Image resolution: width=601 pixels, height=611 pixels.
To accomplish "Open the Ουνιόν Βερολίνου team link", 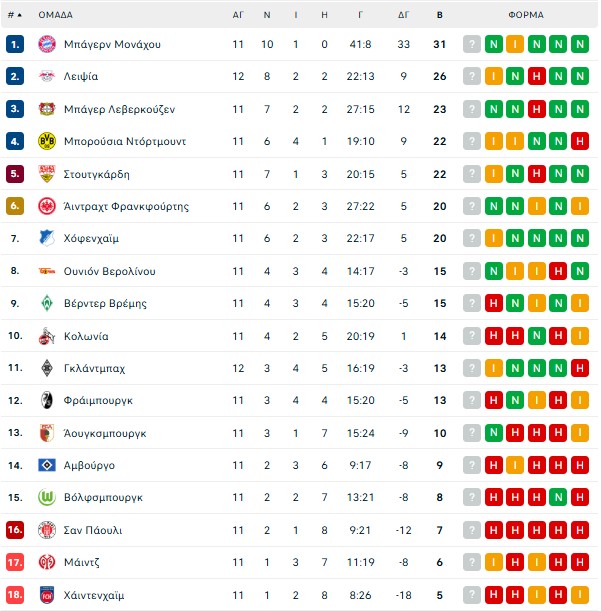I will click(112, 271).
